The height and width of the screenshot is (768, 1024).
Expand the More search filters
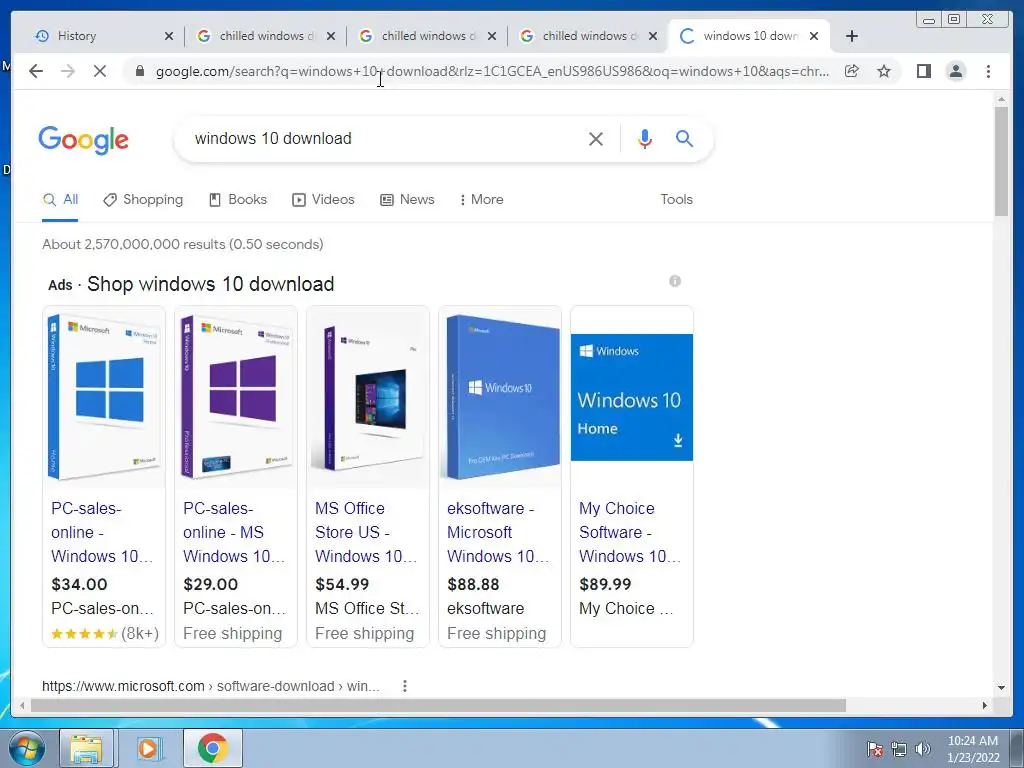pos(482,199)
